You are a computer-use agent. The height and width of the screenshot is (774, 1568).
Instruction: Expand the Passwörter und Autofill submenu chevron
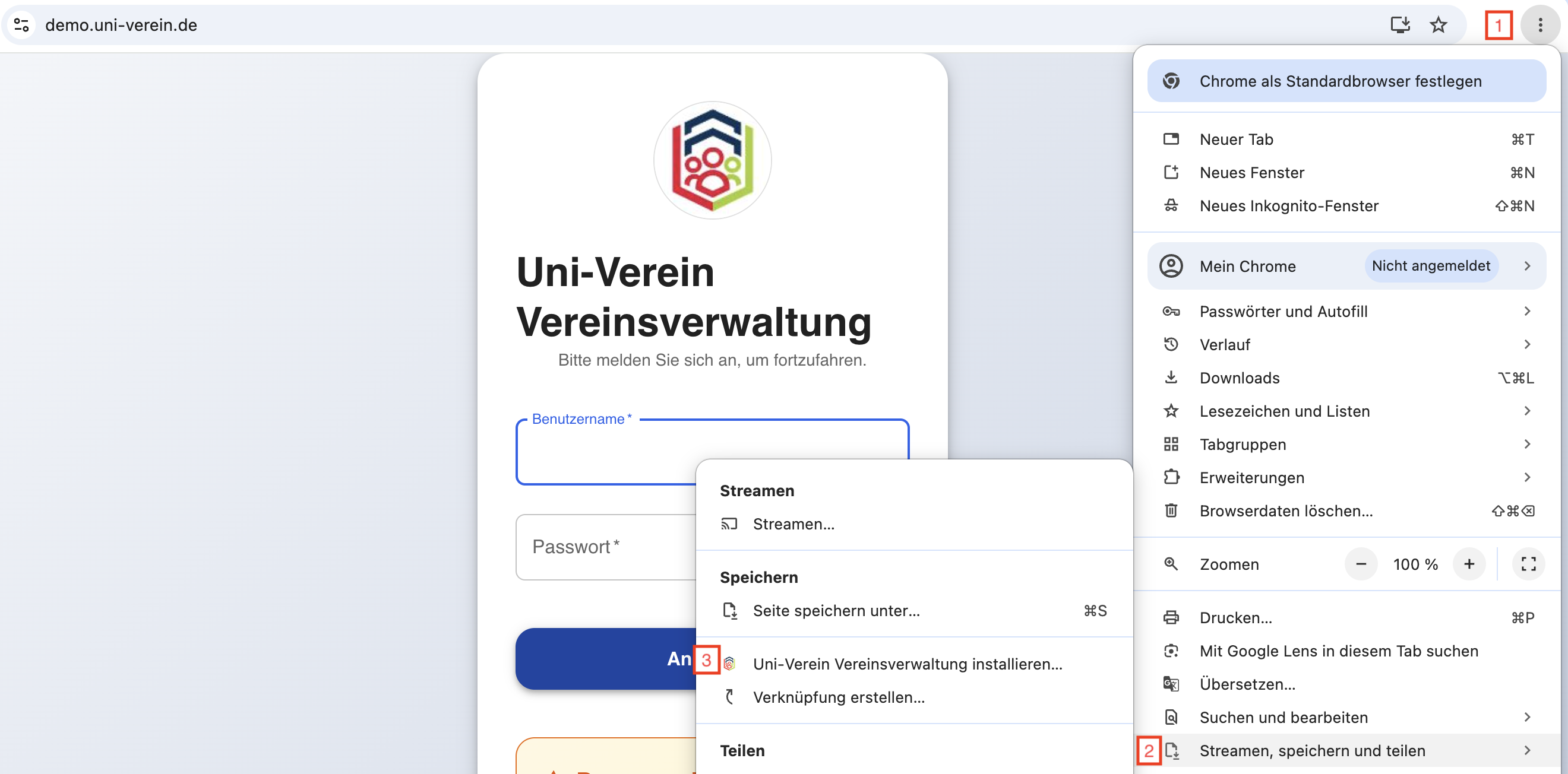click(x=1526, y=312)
